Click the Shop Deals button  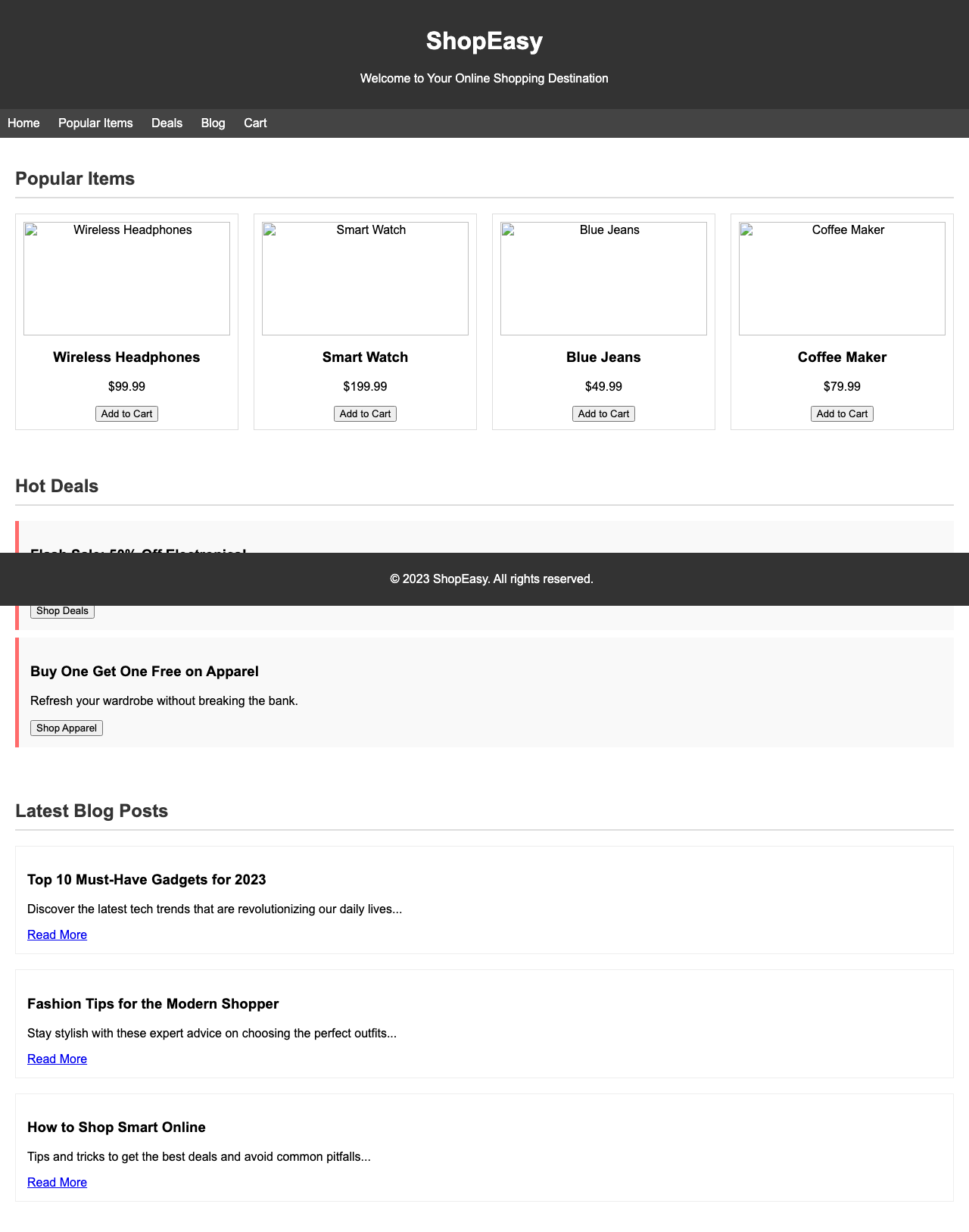coord(62,611)
